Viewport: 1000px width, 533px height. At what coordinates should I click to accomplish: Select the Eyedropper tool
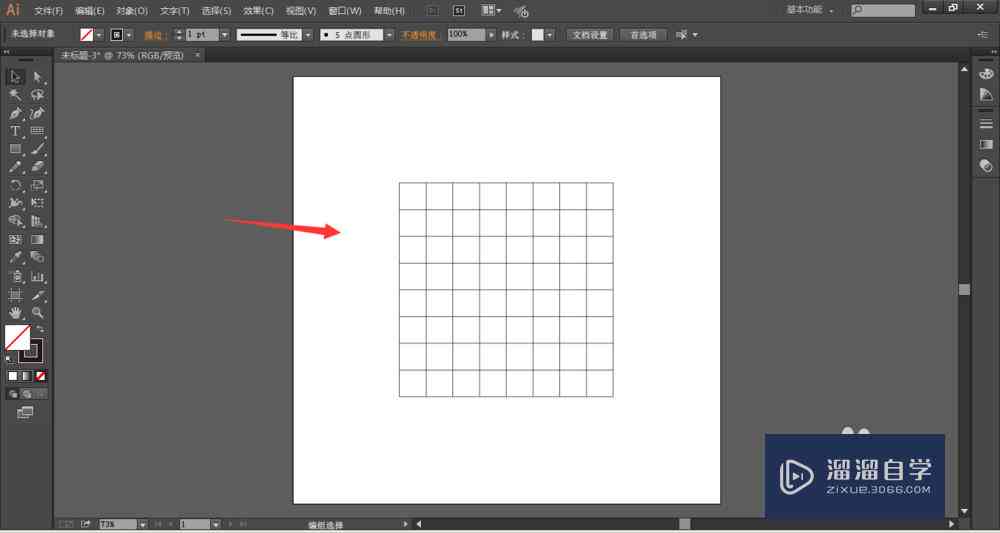[15, 258]
